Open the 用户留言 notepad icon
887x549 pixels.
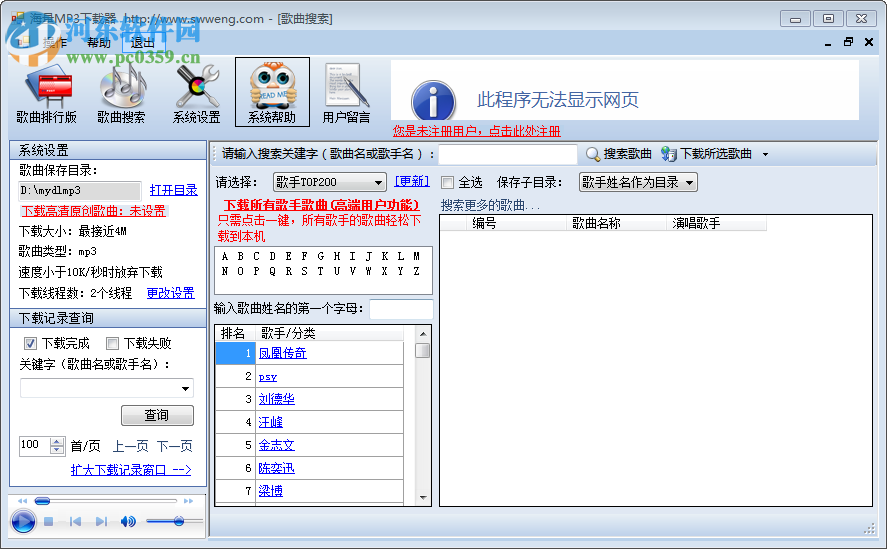pyautogui.click(x=346, y=93)
